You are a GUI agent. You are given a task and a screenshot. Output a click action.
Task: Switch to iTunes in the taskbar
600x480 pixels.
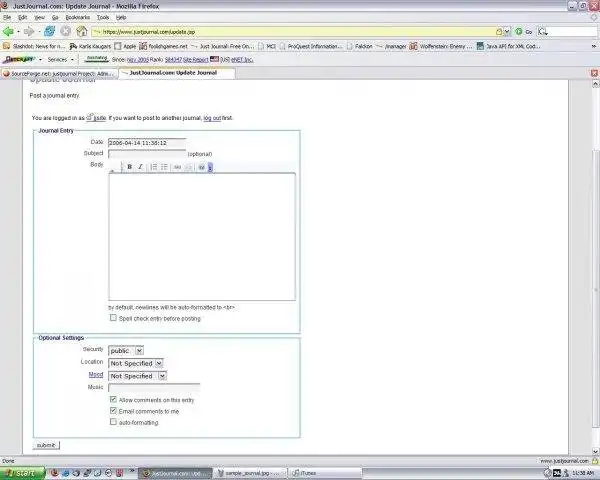pyautogui.click(x=325, y=473)
